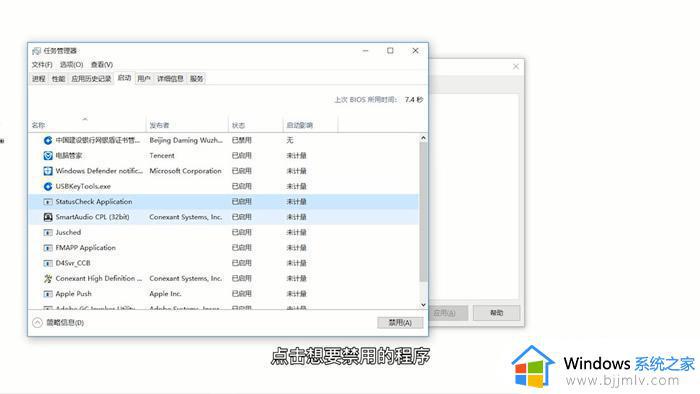Sort by the 发布者 column header

pyautogui.click(x=187, y=125)
